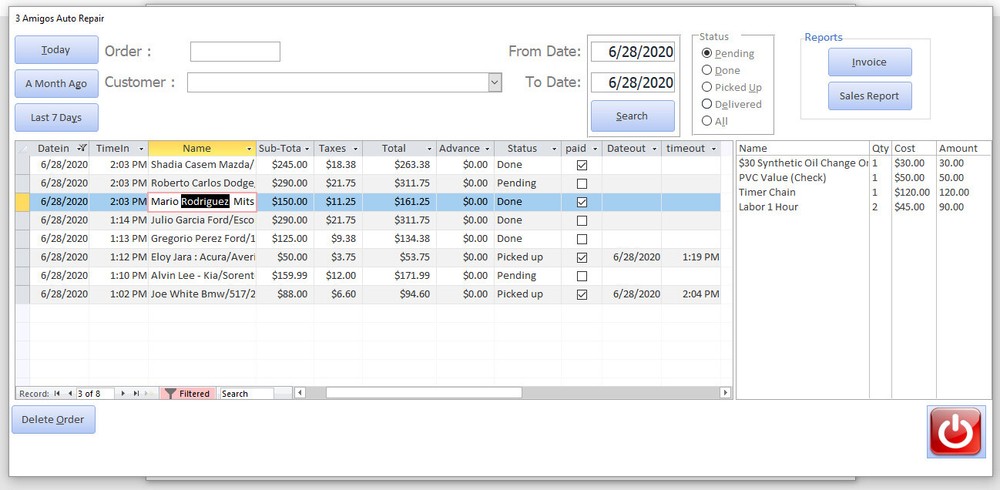Check paid box for Alvin Lee
The width and height of the screenshot is (1000, 490).
582,276
